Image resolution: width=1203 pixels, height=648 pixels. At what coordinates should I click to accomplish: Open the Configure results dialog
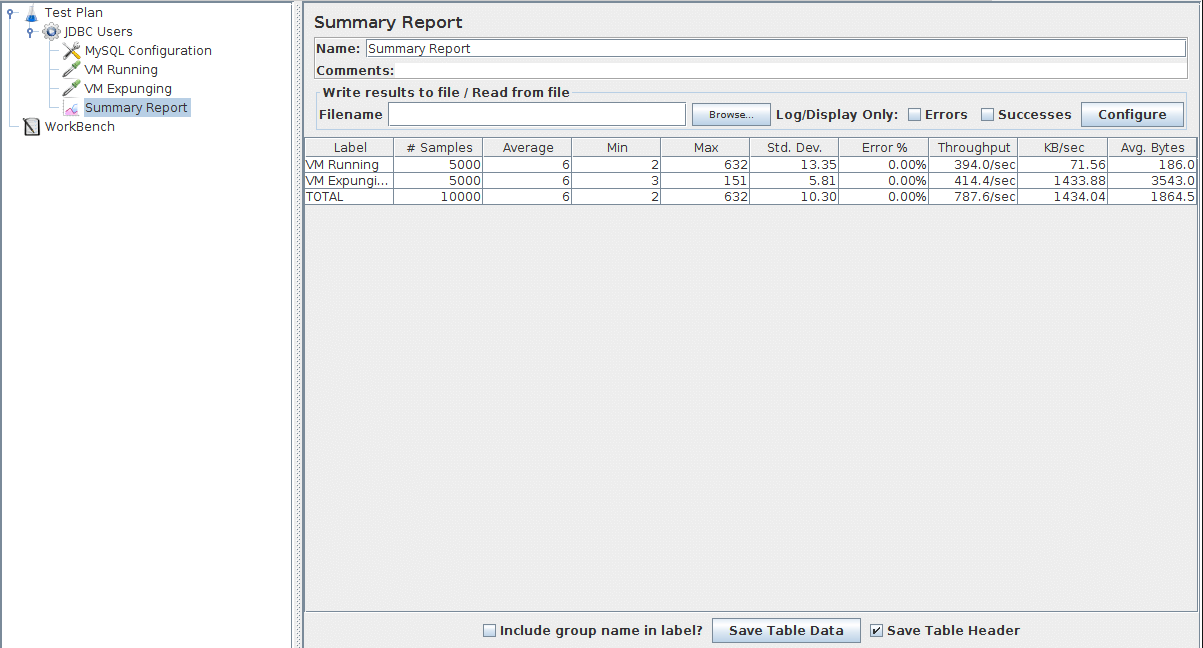[1131, 115]
